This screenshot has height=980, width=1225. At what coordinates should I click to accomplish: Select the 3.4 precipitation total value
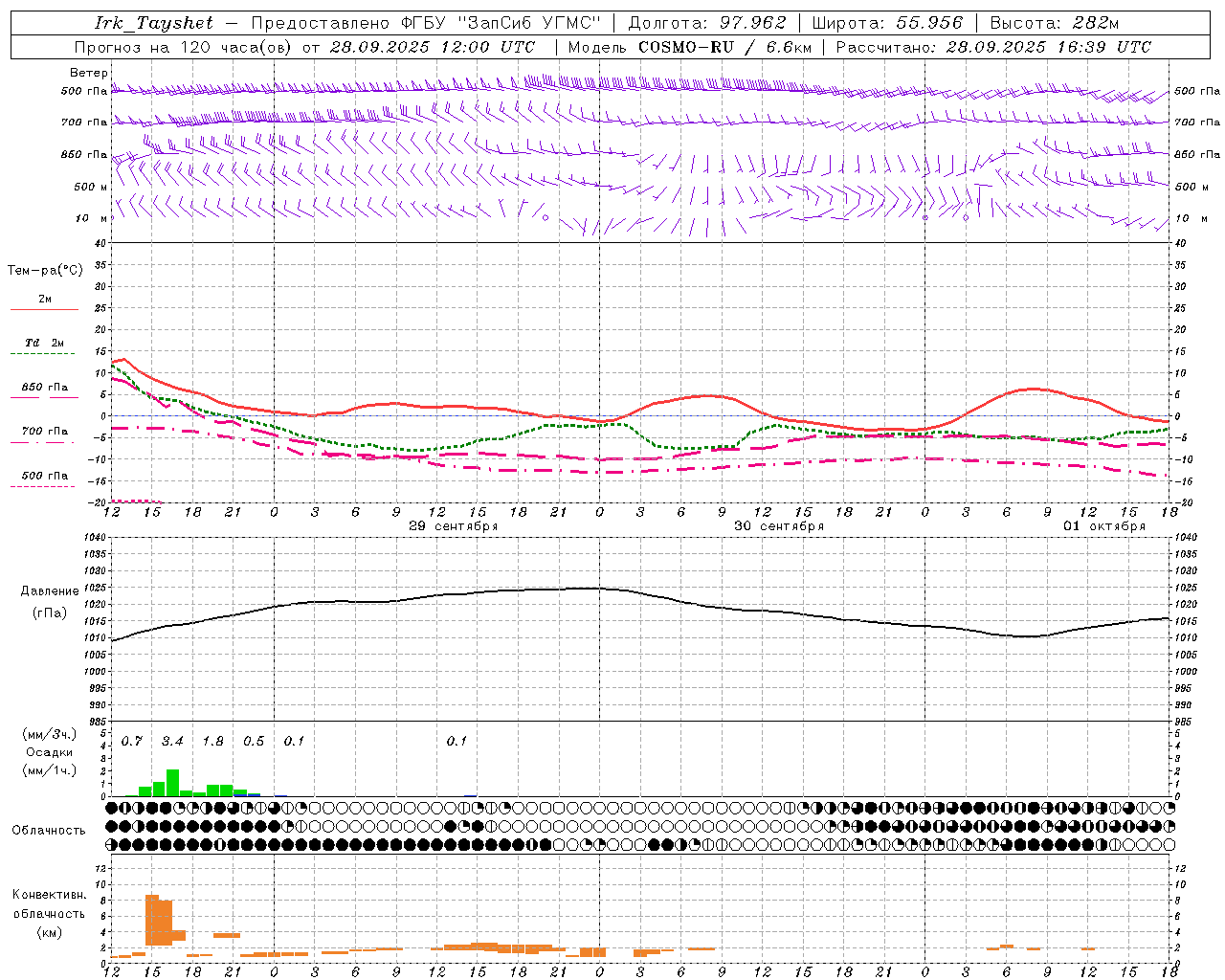pos(172,742)
